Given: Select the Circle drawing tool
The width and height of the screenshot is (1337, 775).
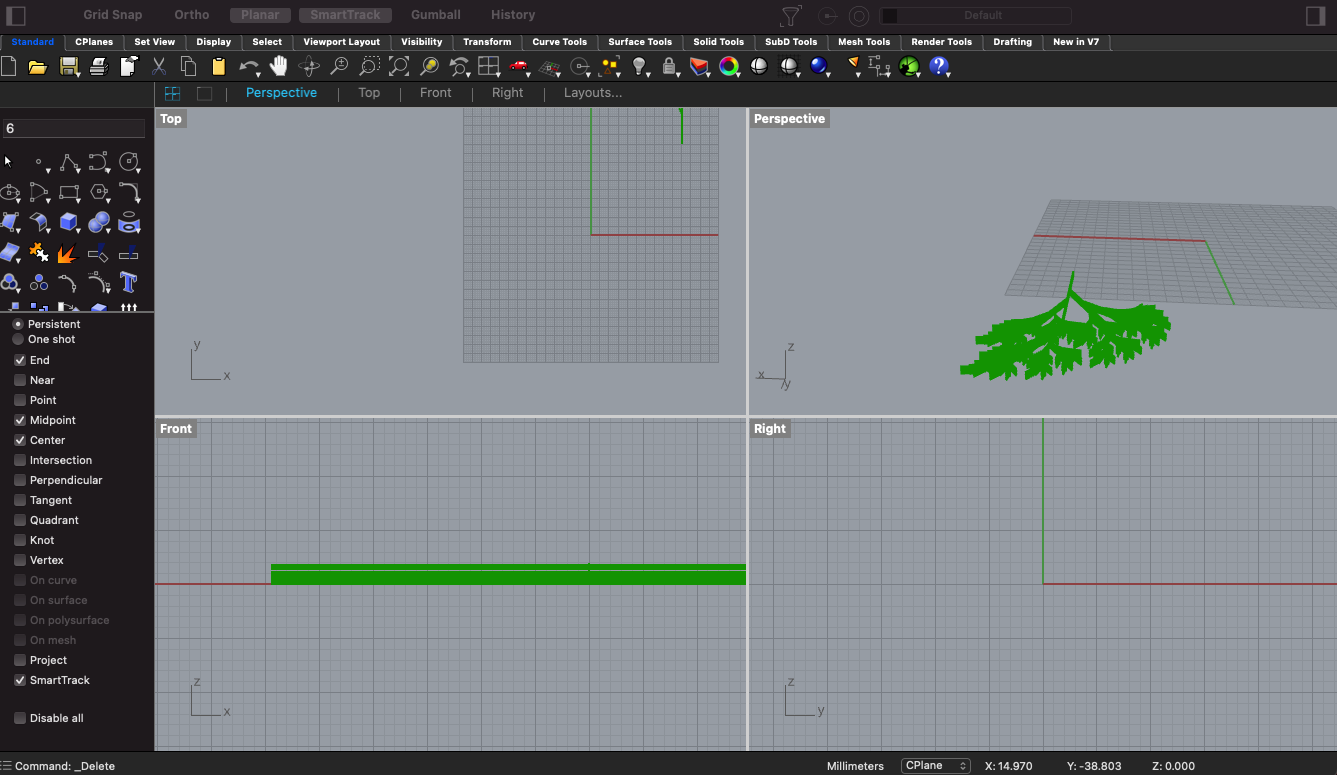Looking at the screenshot, I should (128, 161).
